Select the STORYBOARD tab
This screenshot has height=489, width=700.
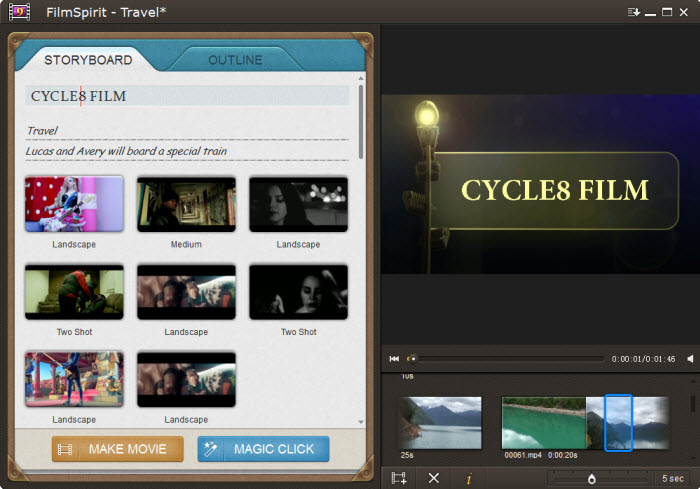point(88,60)
